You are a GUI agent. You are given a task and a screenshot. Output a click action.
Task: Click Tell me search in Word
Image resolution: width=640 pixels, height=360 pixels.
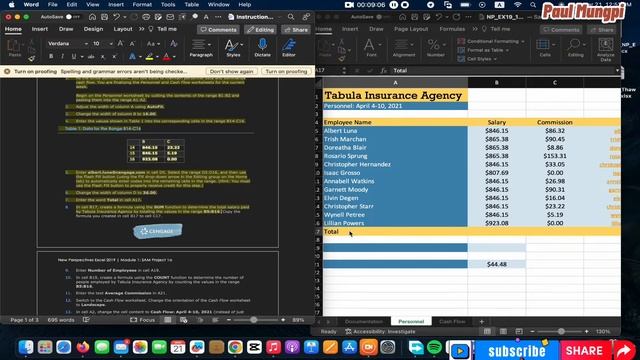point(163,29)
